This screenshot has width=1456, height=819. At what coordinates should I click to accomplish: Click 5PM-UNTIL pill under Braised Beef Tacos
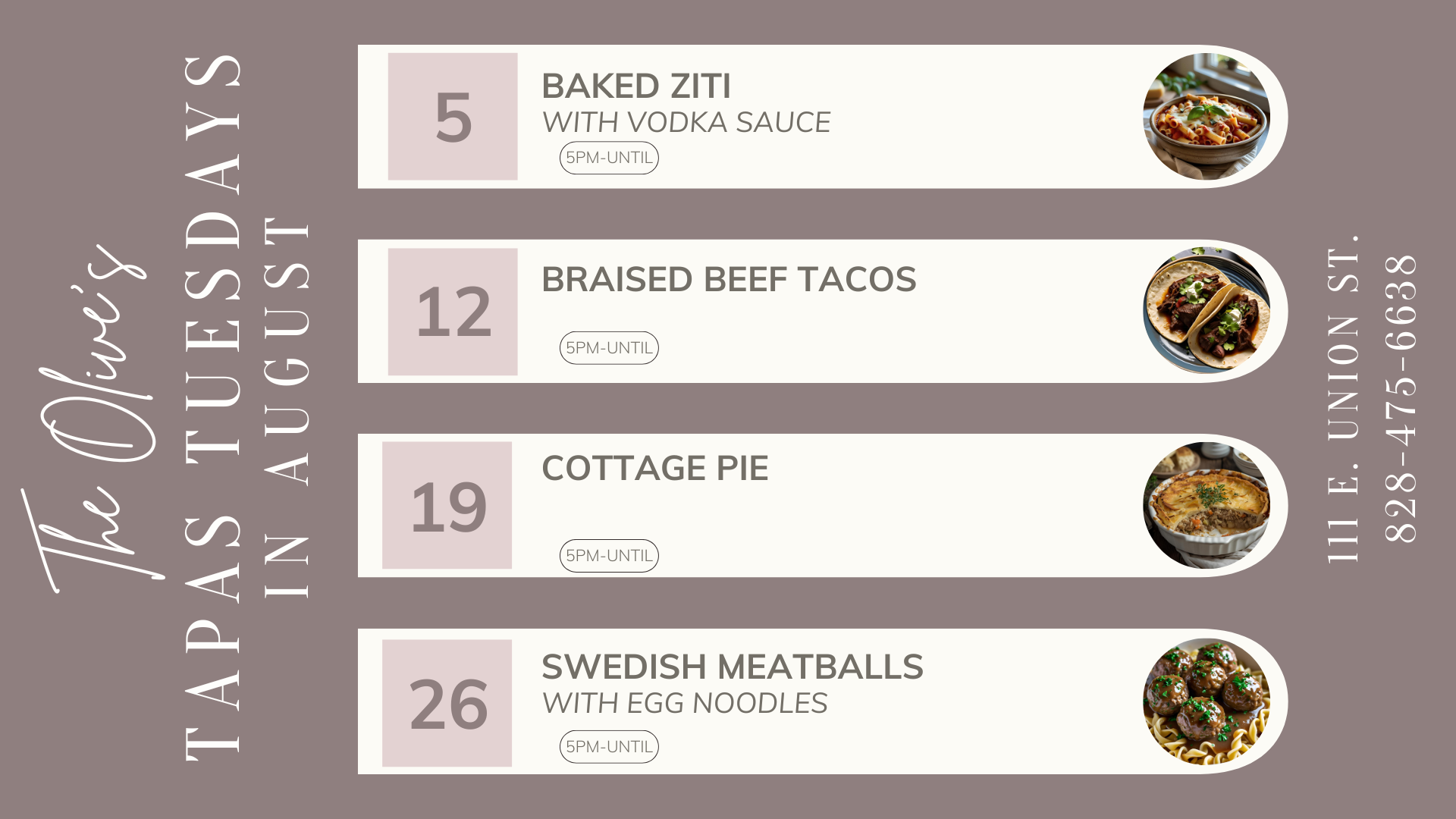609,348
